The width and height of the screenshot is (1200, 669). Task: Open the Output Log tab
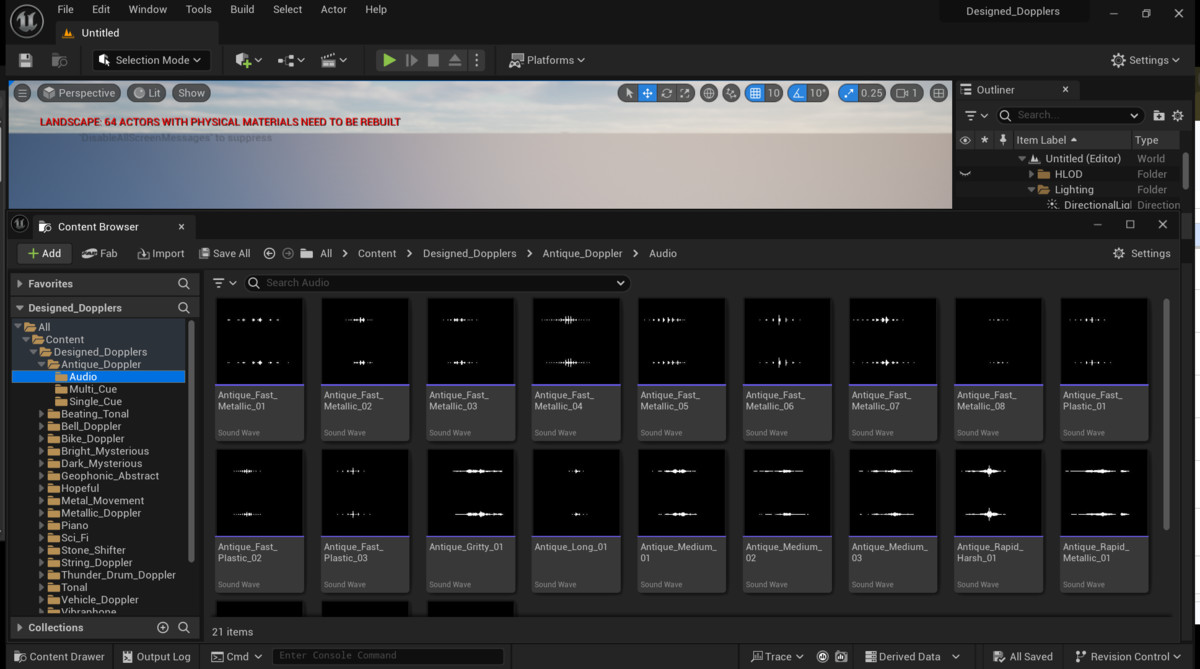[156, 657]
